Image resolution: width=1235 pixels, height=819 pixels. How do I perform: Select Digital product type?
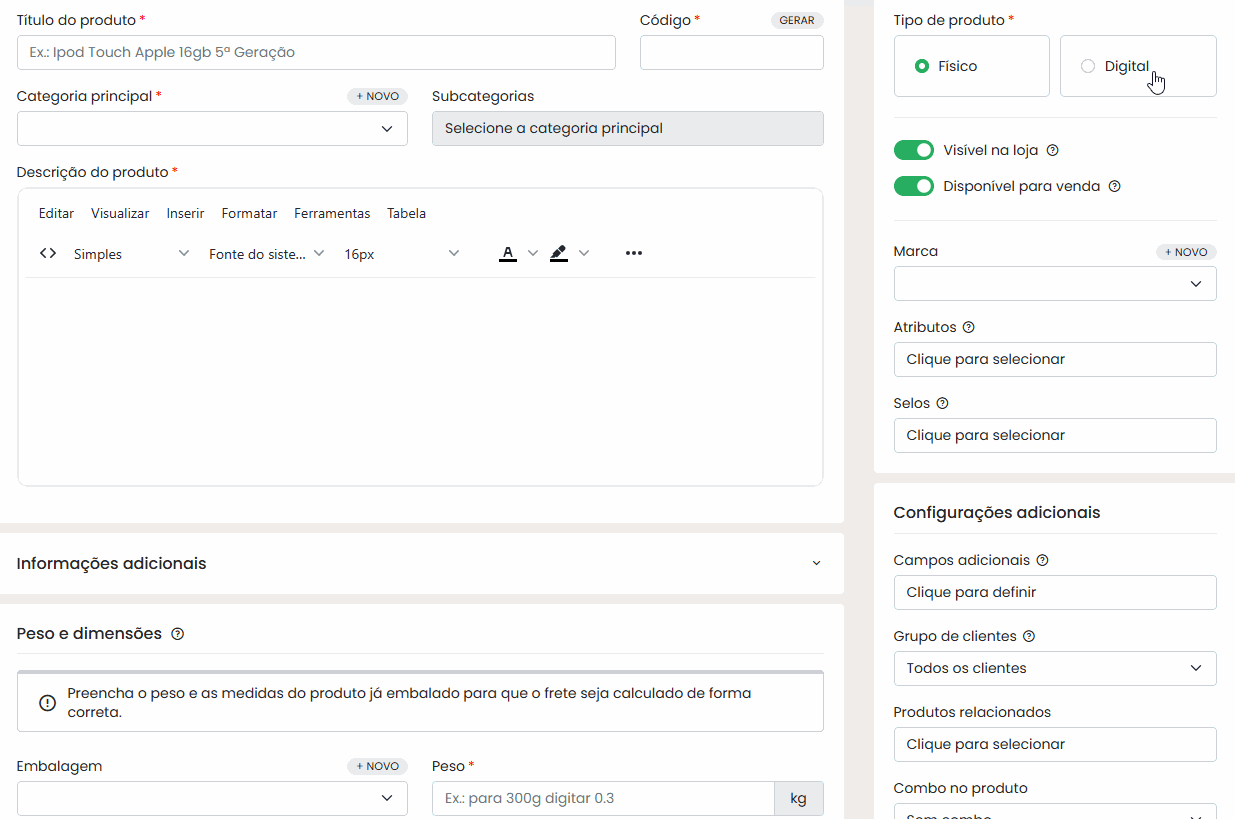pyautogui.click(x=1138, y=66)
